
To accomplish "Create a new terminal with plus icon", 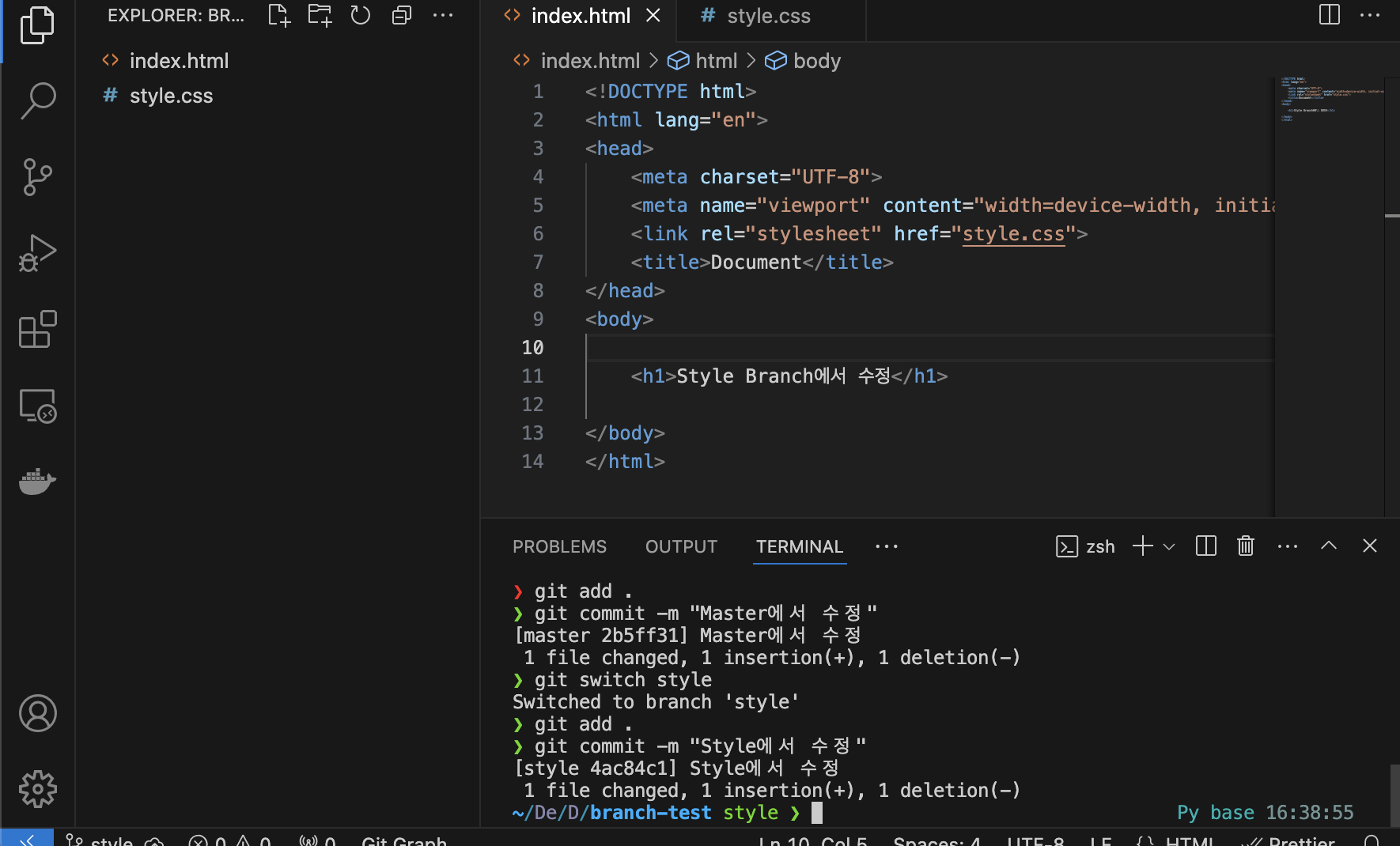I will 1143,546.
